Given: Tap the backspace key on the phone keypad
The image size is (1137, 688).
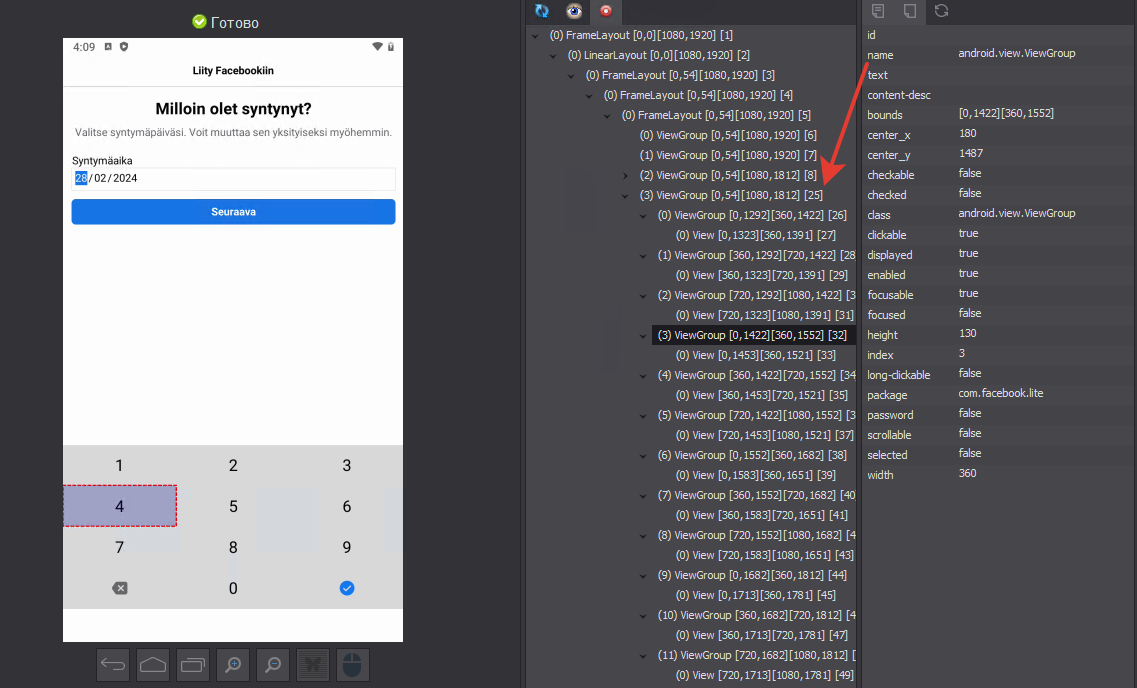Looking at the screenshot, I should (120, 588).
